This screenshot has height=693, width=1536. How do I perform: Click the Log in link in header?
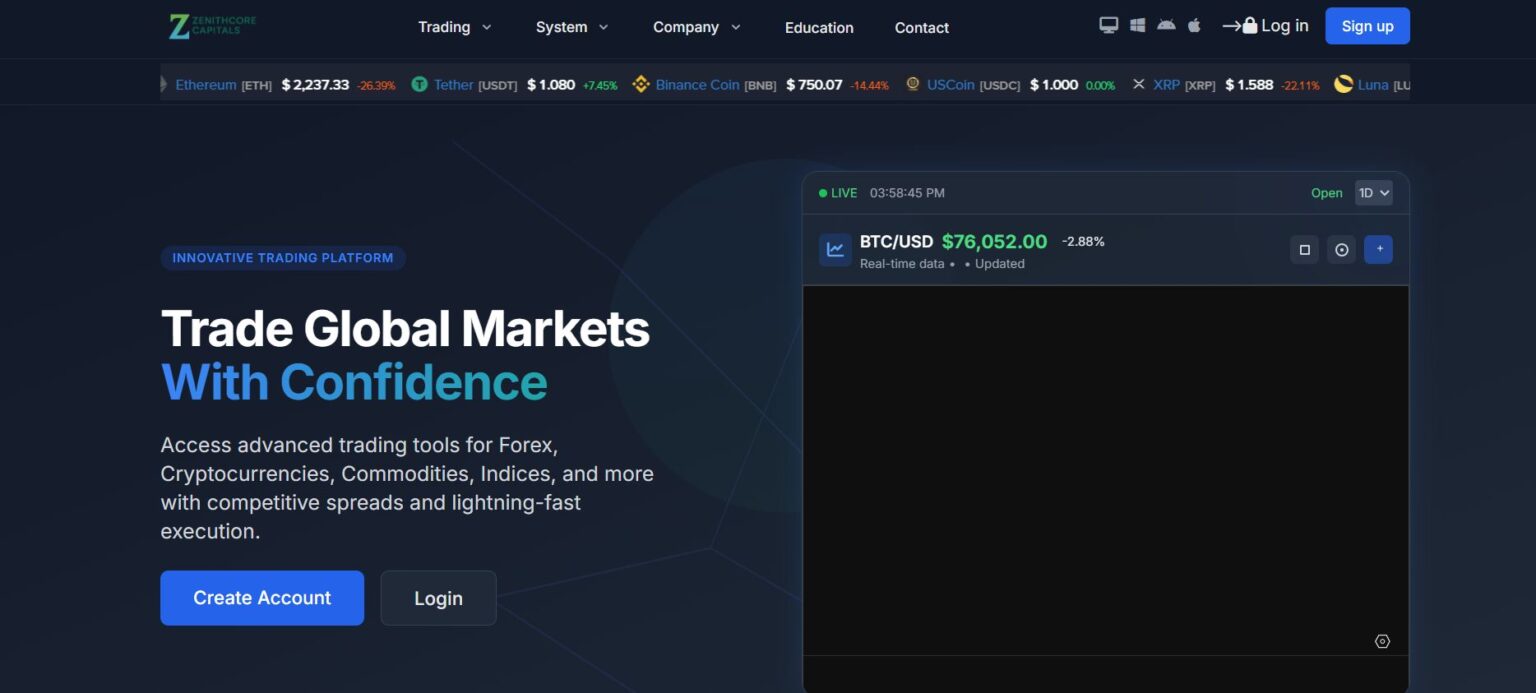coord(1266,26)
